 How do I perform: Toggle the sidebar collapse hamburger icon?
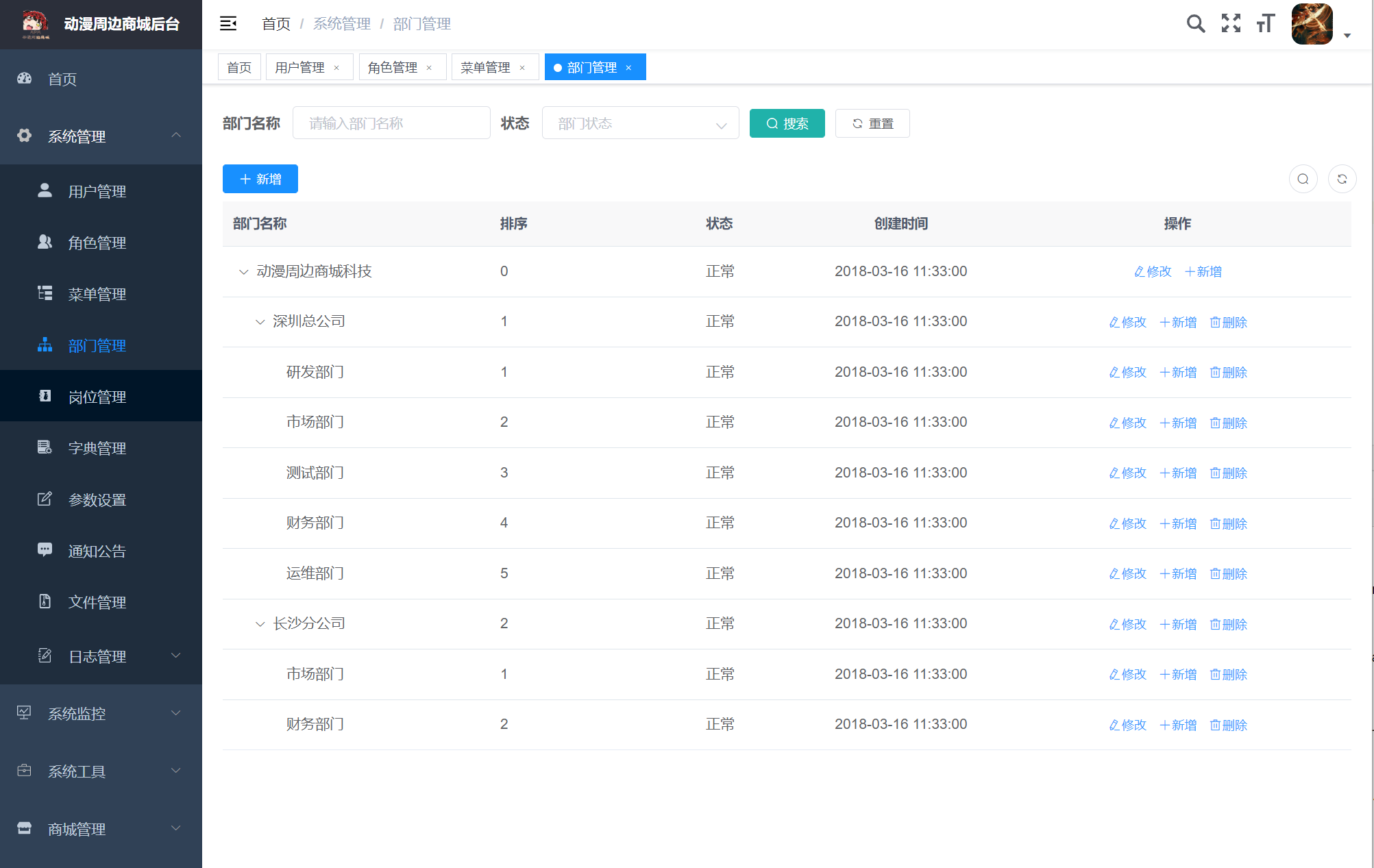(x=228, y=24)
